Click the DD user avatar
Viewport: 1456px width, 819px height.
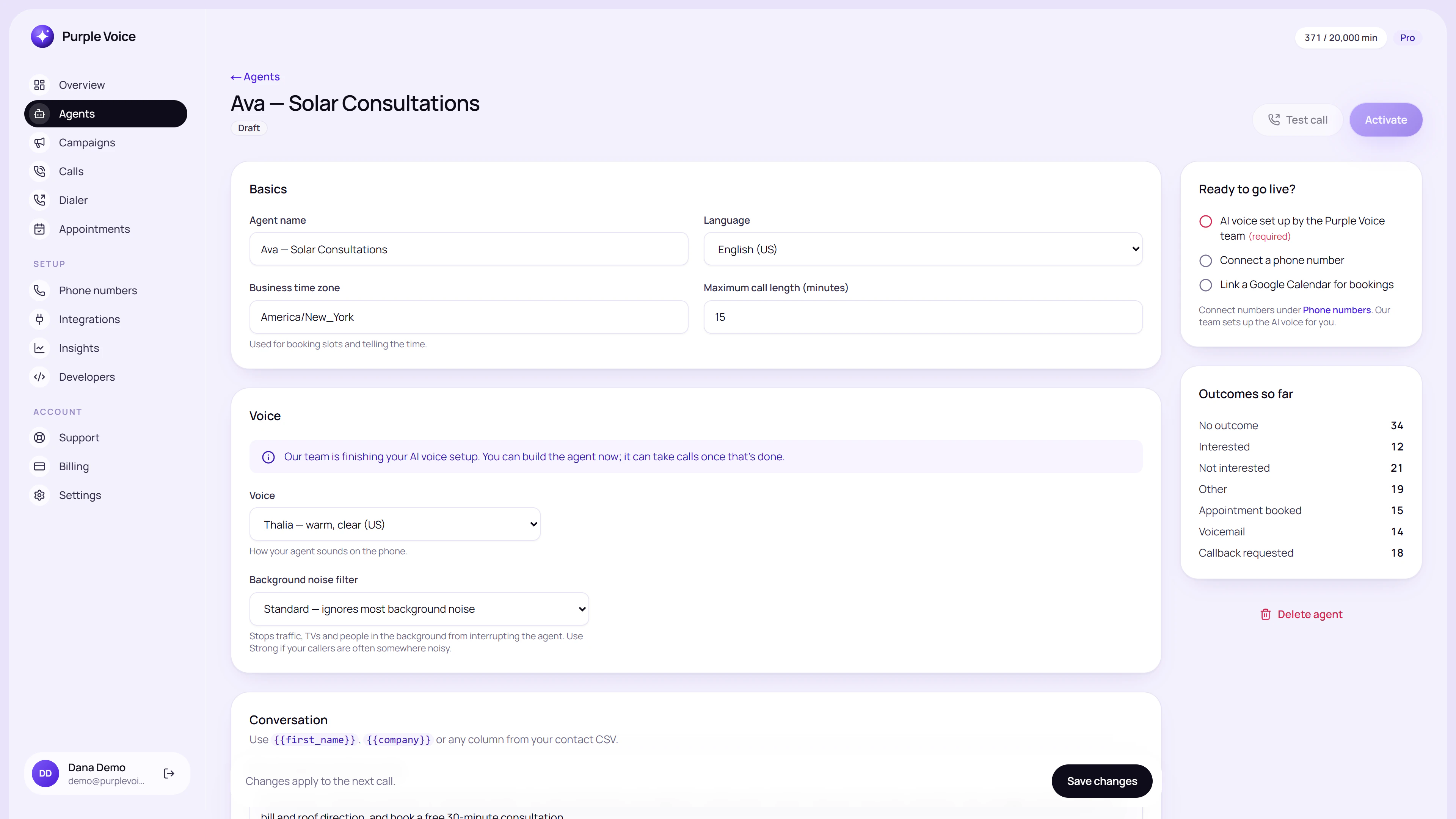[x=46, y=773]
